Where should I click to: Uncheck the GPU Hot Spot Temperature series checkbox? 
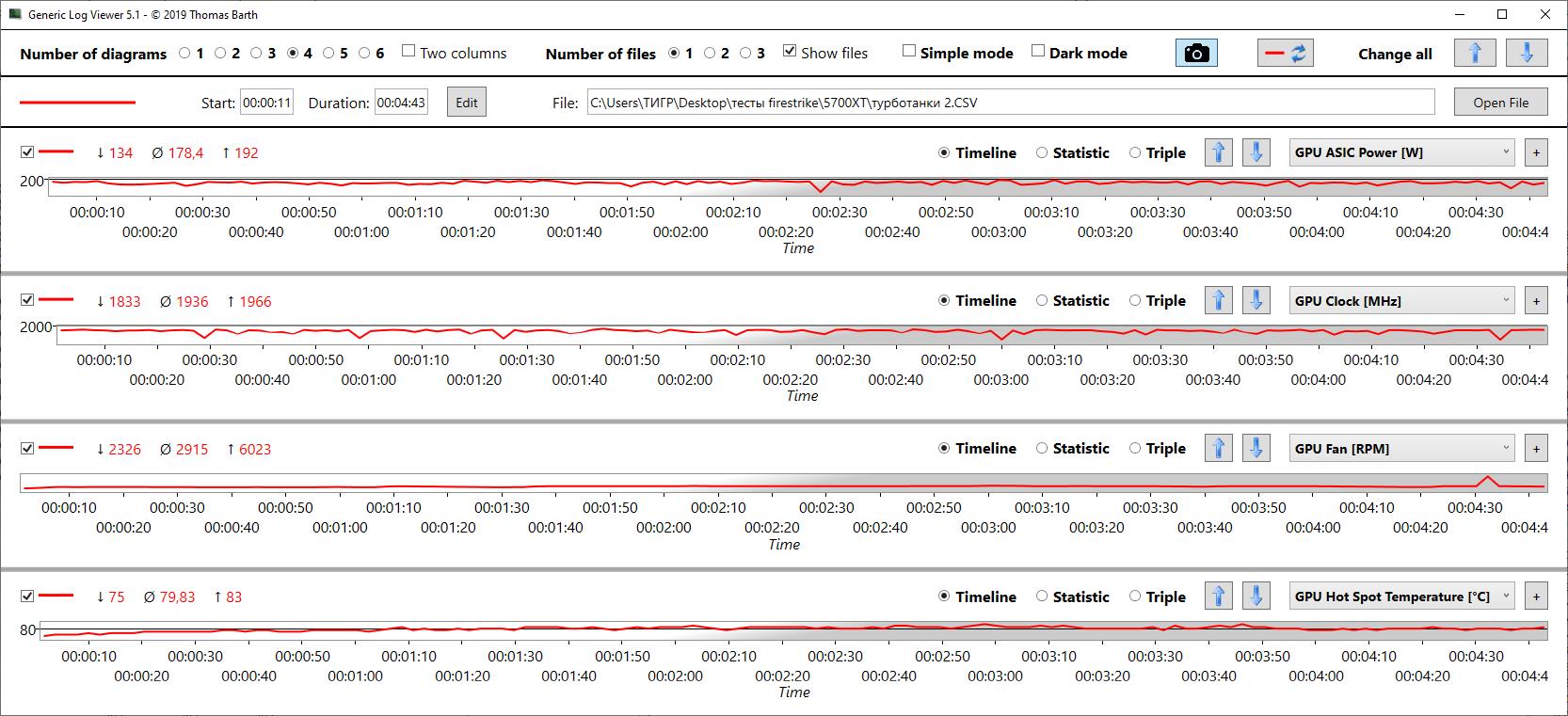[x=27, y=595]
